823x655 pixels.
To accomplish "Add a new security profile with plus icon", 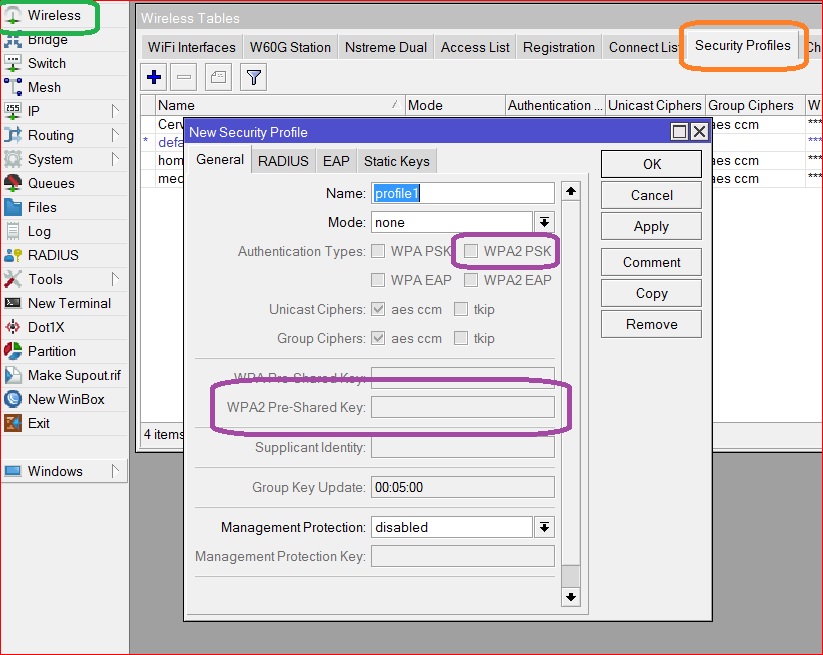I will 154,78.
